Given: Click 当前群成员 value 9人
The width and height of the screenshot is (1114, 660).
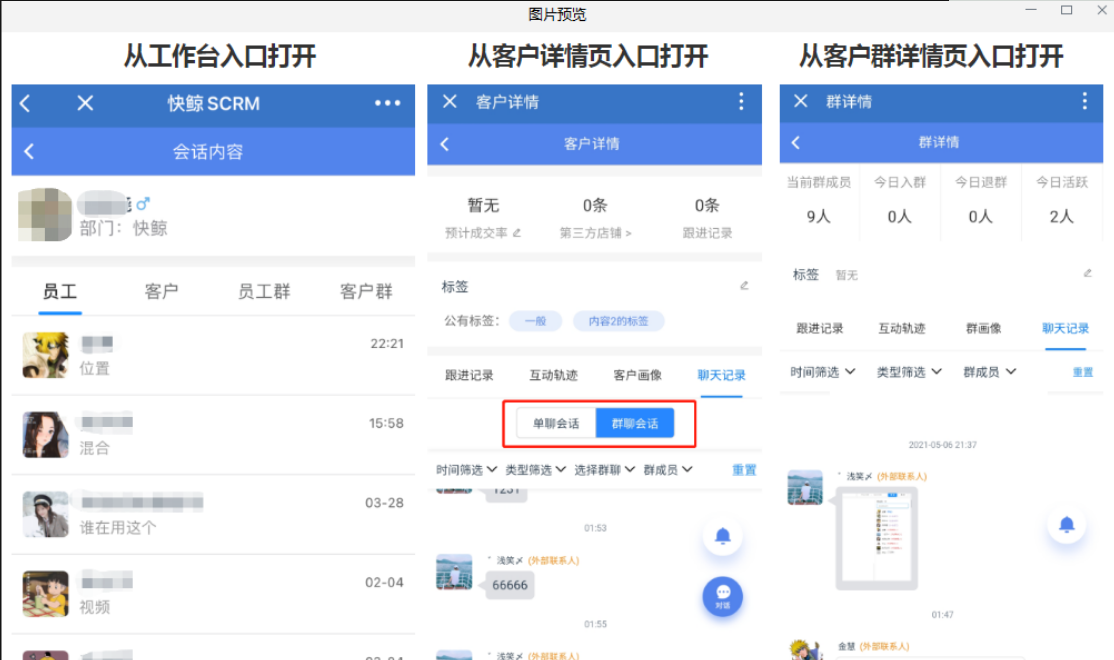Looking at the screenshot, I should click(x=818, y=217).
